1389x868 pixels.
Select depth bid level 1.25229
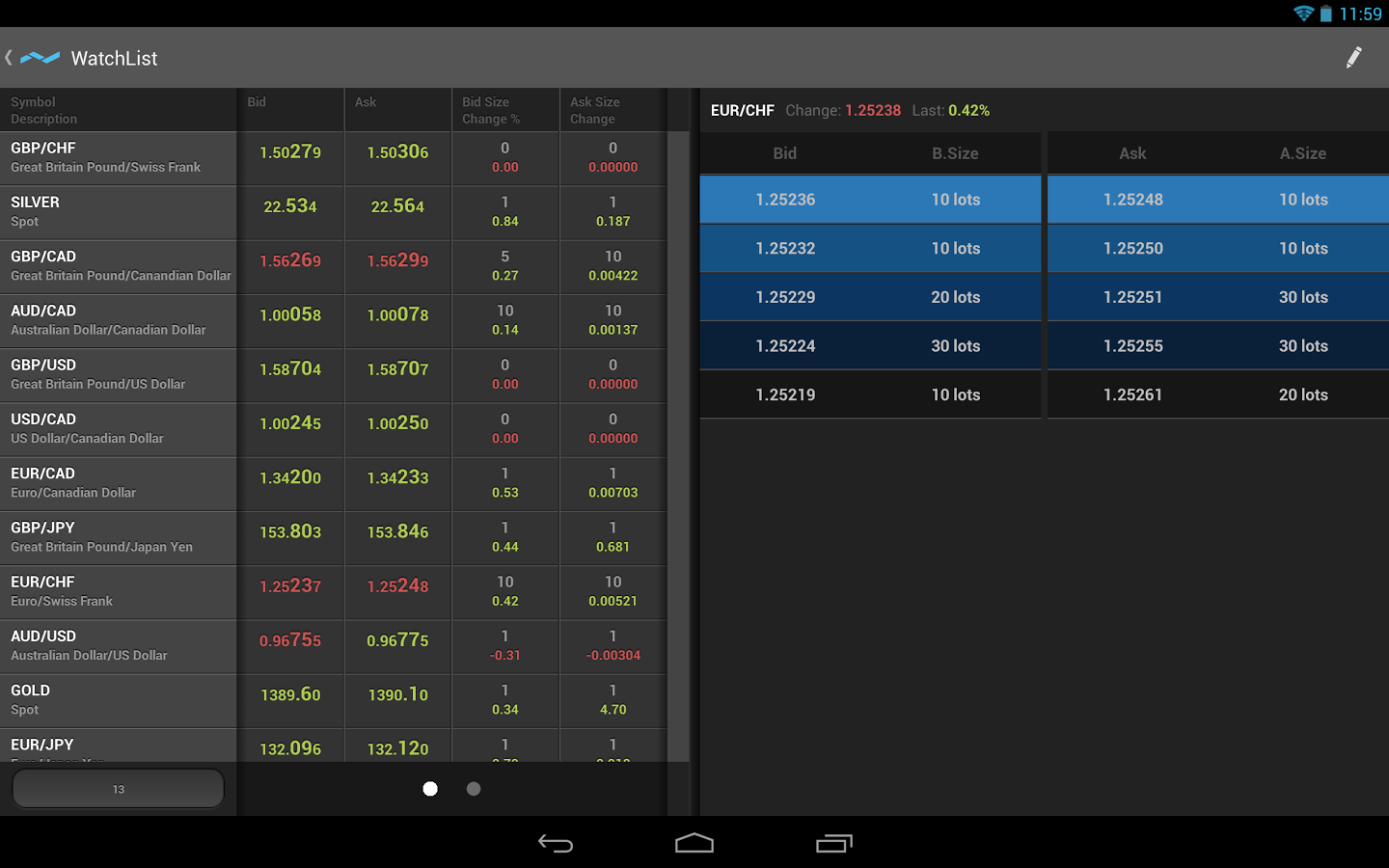pyautogui.click(x=870, y=297)
